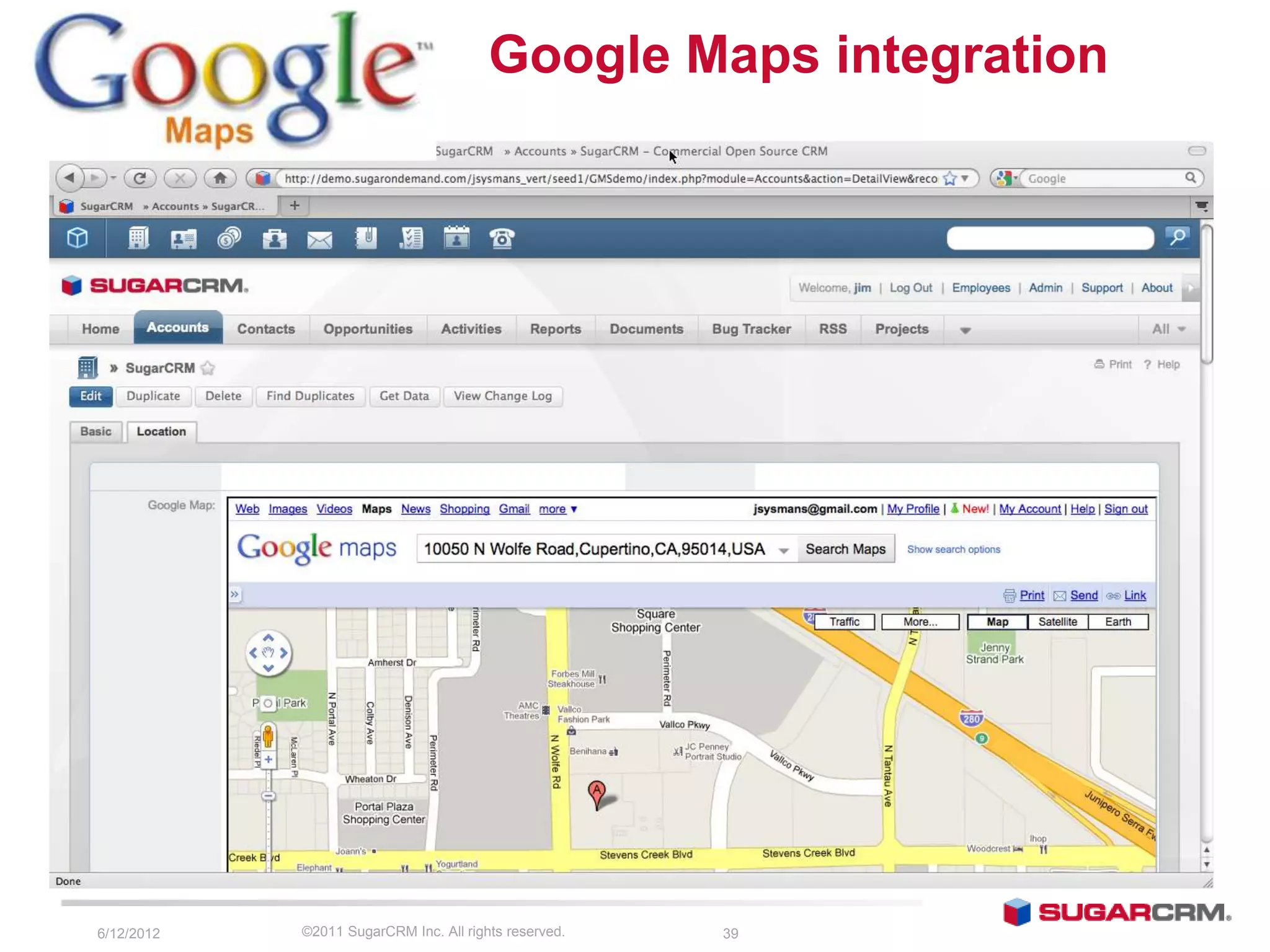1270x952 pixels.
Task: Open the extra modules dropdown arrow
Action: pos(965,330)
